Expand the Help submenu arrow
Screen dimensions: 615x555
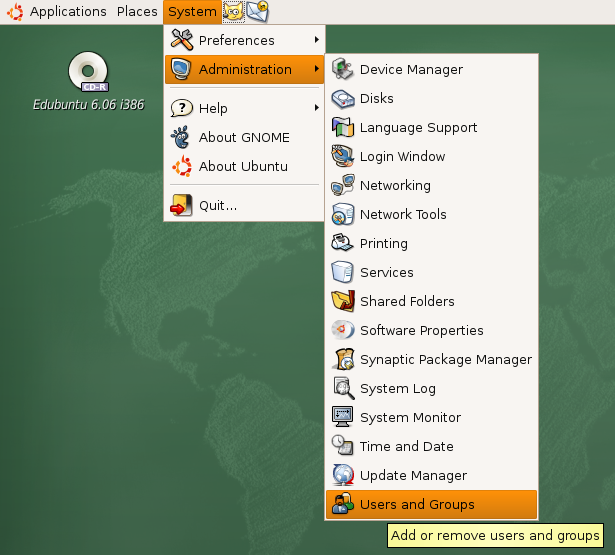pos(317,108)
